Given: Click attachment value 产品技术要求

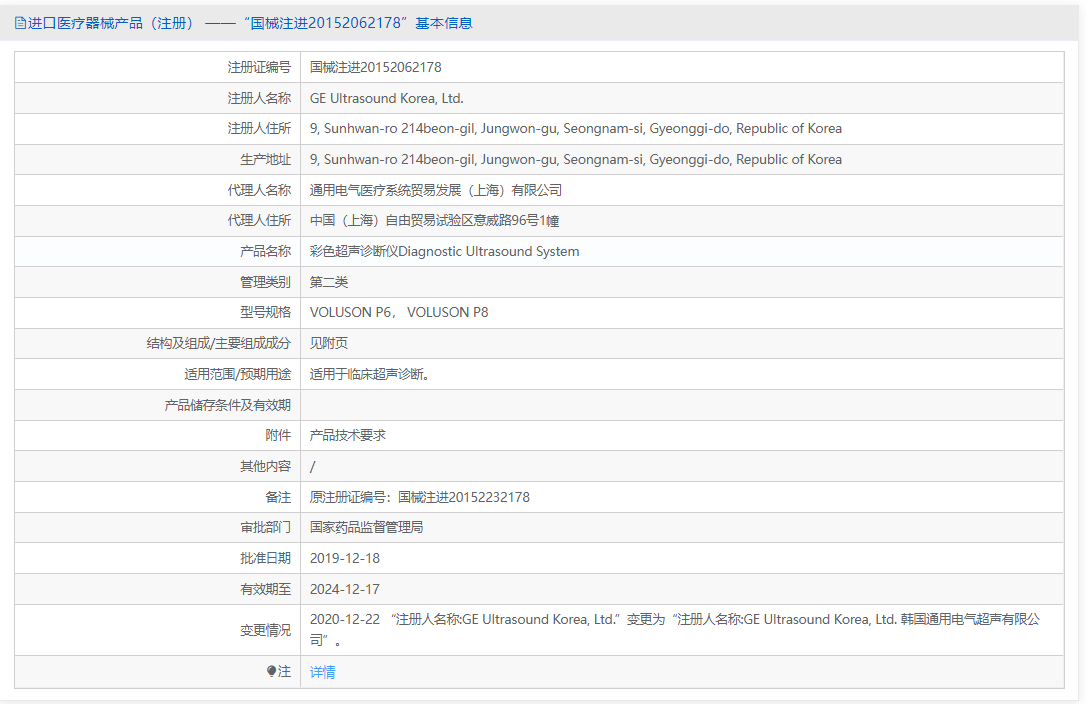Looking at the screenshot, I should (x=348, y=435).
